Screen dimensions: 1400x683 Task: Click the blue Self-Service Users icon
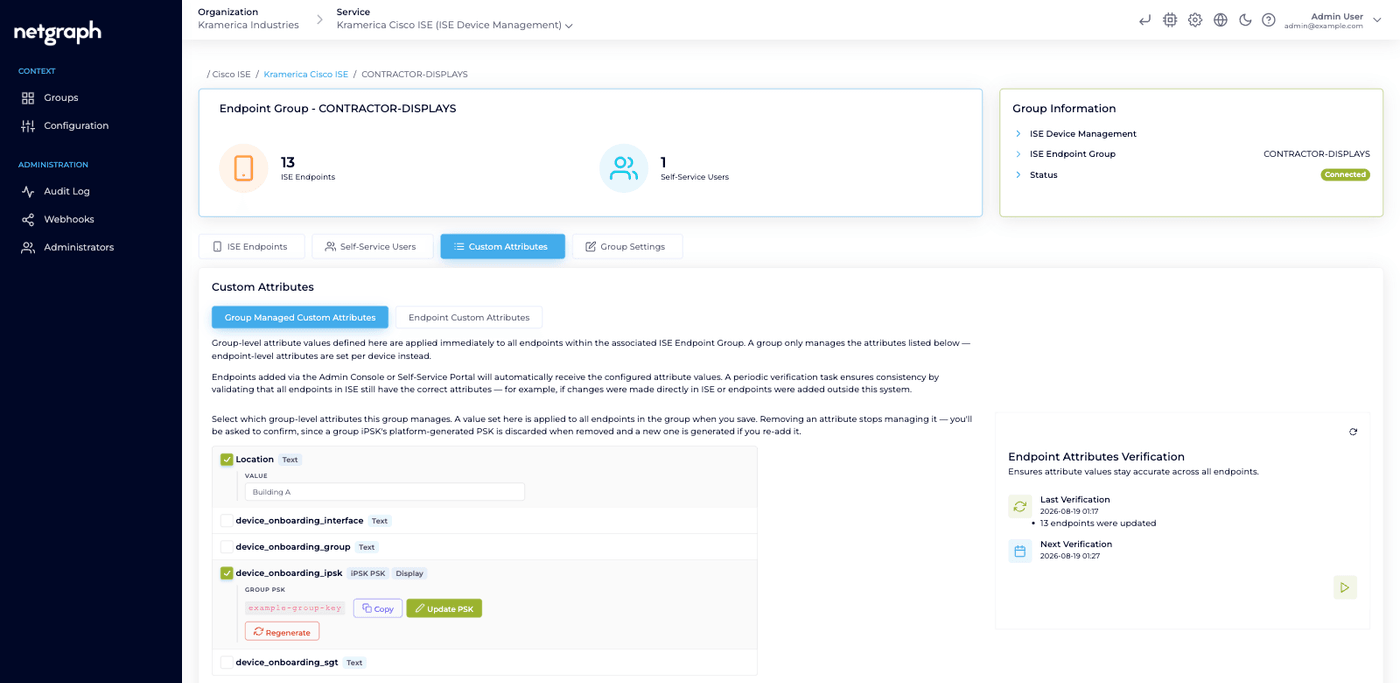point(624,168)
